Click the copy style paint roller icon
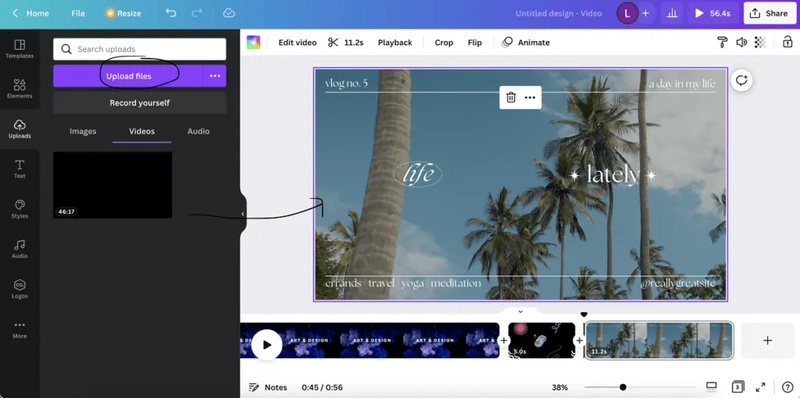This screenshot has width=800, height=398. click(x=722, y=42)
